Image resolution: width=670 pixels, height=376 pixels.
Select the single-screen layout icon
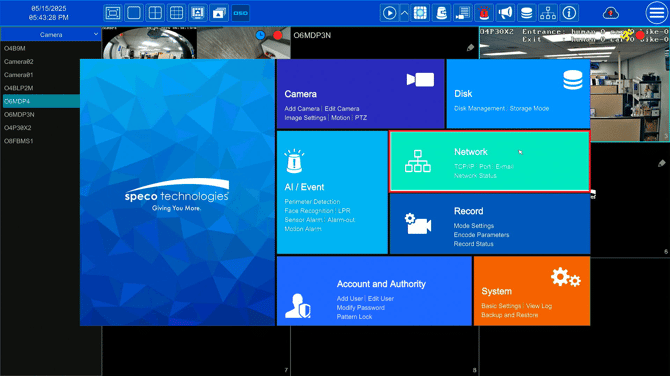(134, 13)
